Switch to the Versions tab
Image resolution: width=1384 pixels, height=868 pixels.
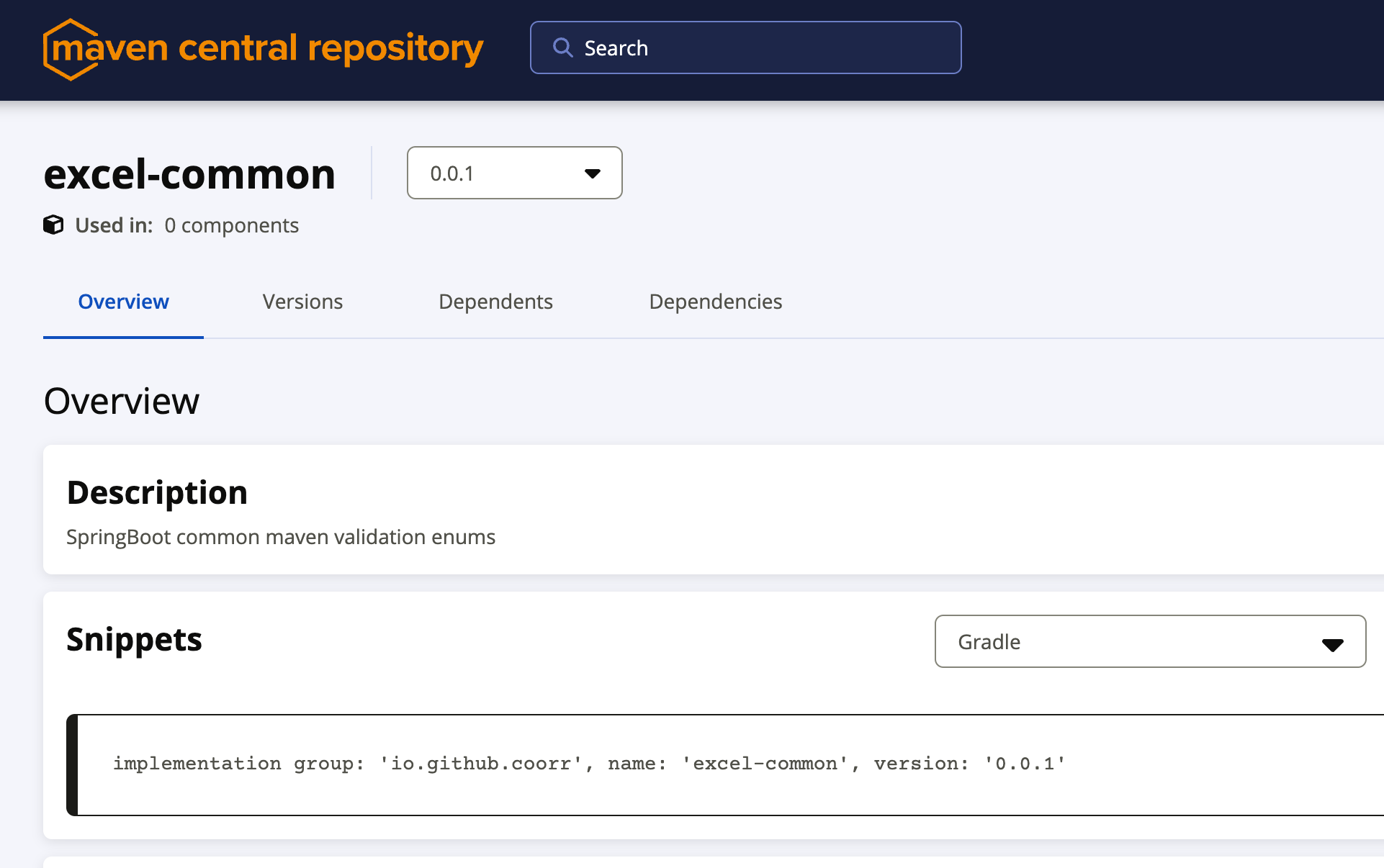pyautogui.click(x=302, y=302)
